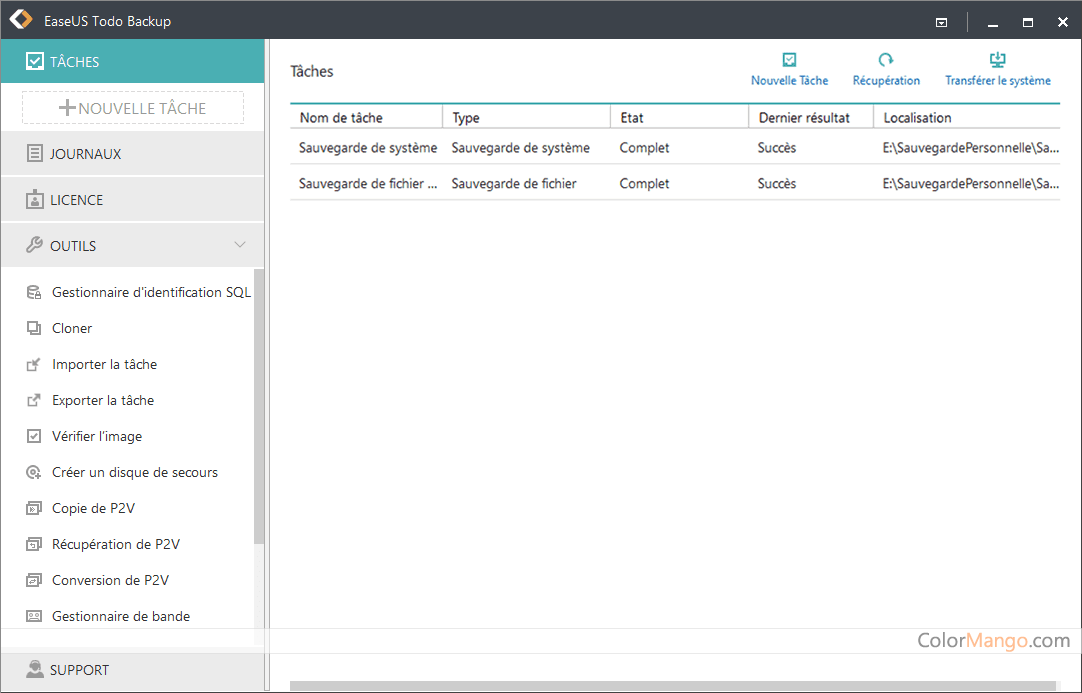Screen dimensions: 1082x693
Task: Choose Exporter la tâche label
Action: 103,400
